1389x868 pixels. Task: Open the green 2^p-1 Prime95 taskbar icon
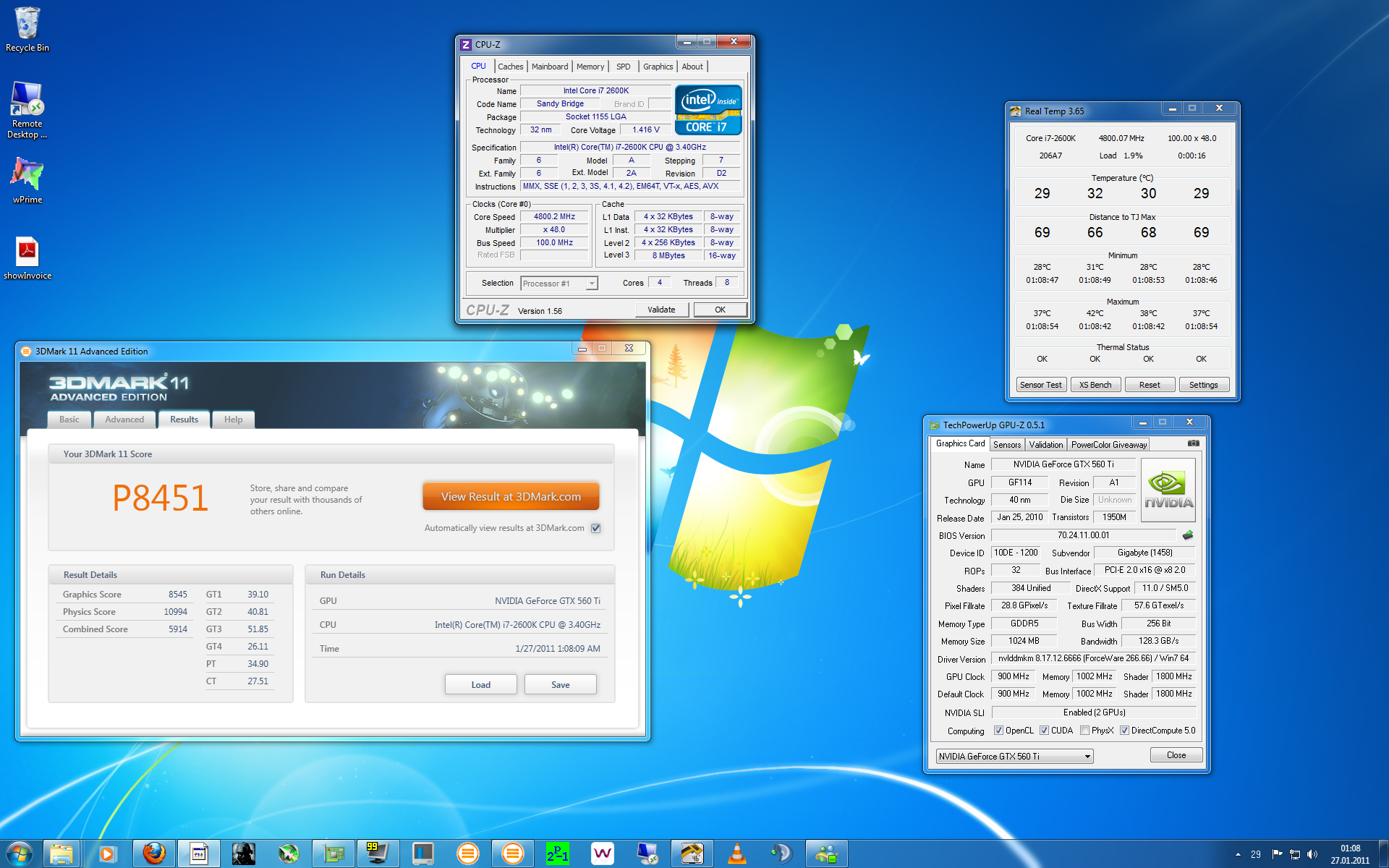click(x=557, y=854)
